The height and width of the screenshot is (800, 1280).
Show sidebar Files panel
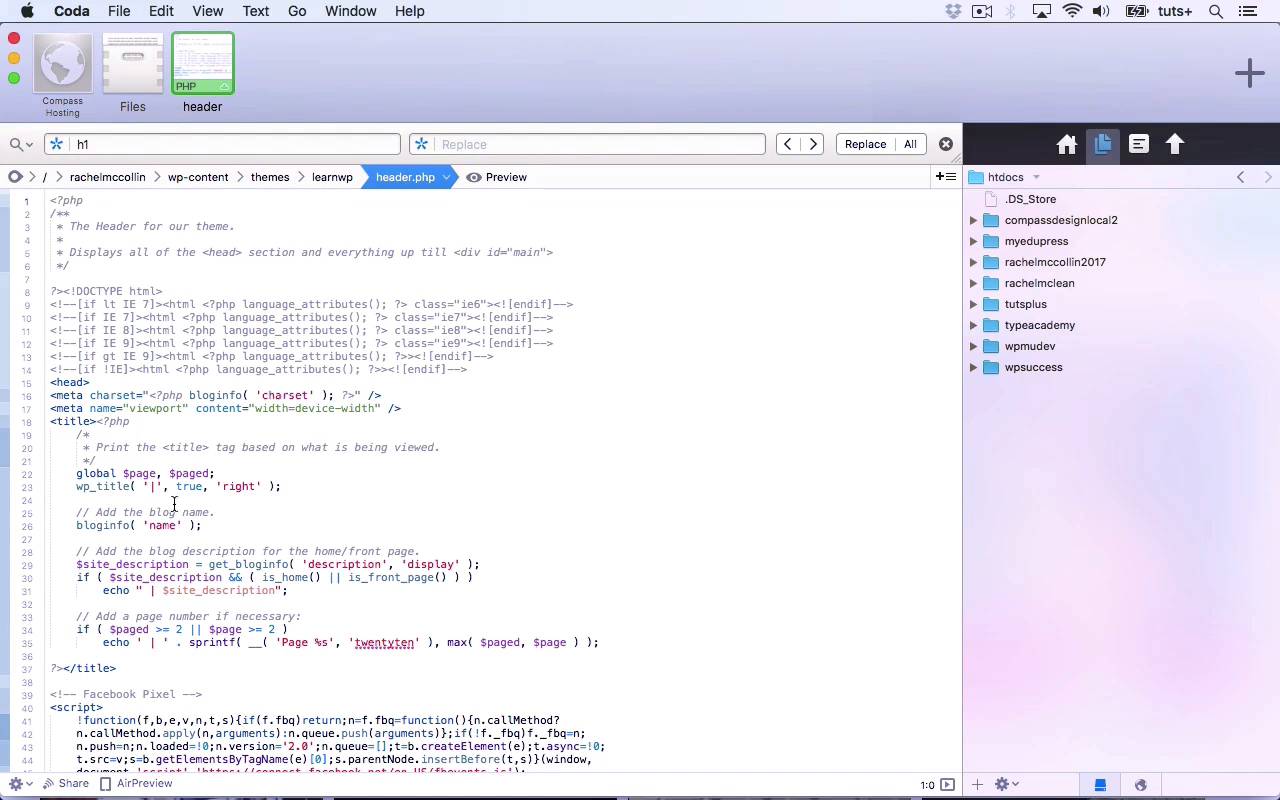coord(1102,144)
